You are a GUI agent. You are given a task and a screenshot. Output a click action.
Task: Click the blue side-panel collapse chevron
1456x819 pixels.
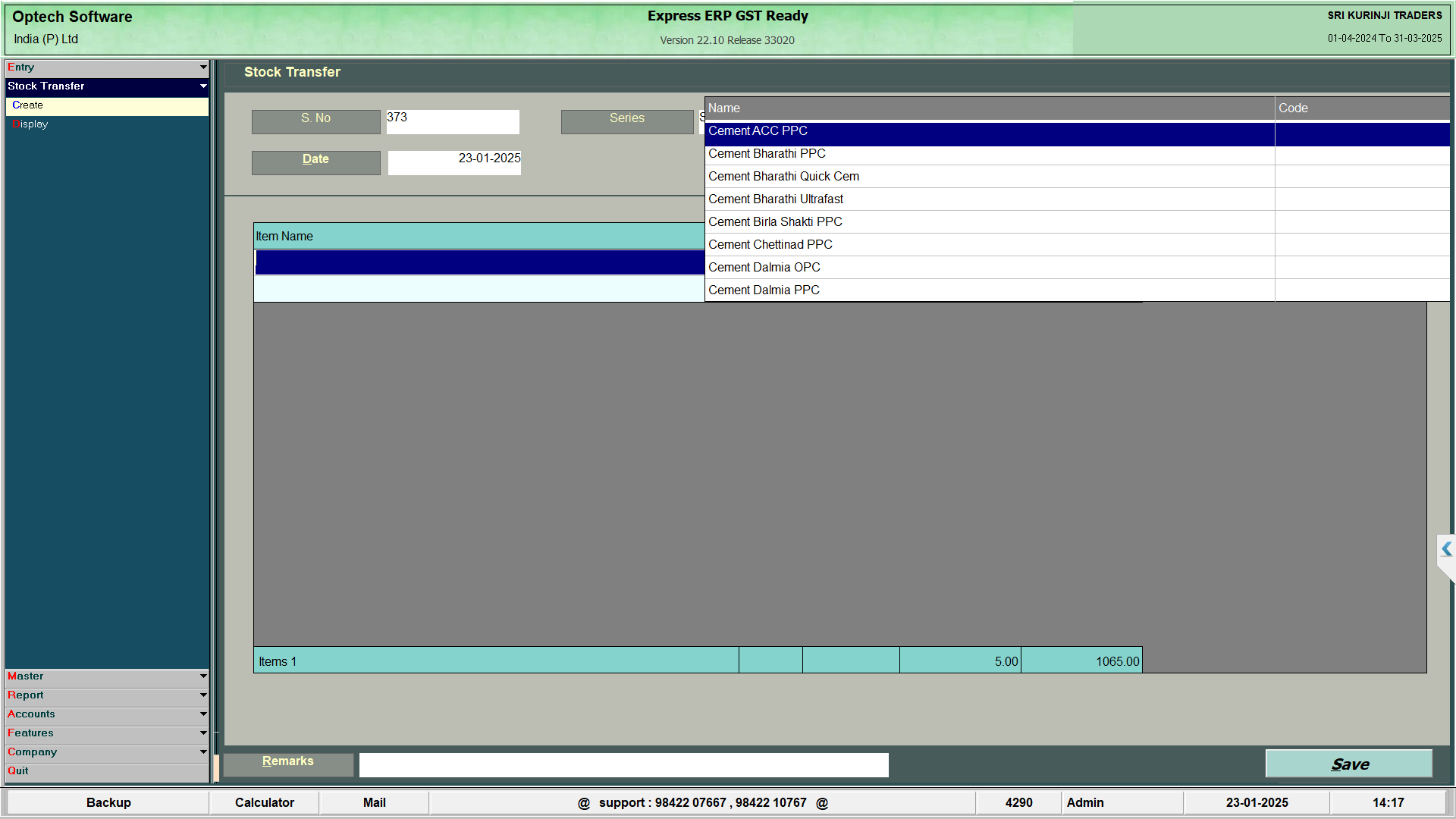[x=1446, y=550]
